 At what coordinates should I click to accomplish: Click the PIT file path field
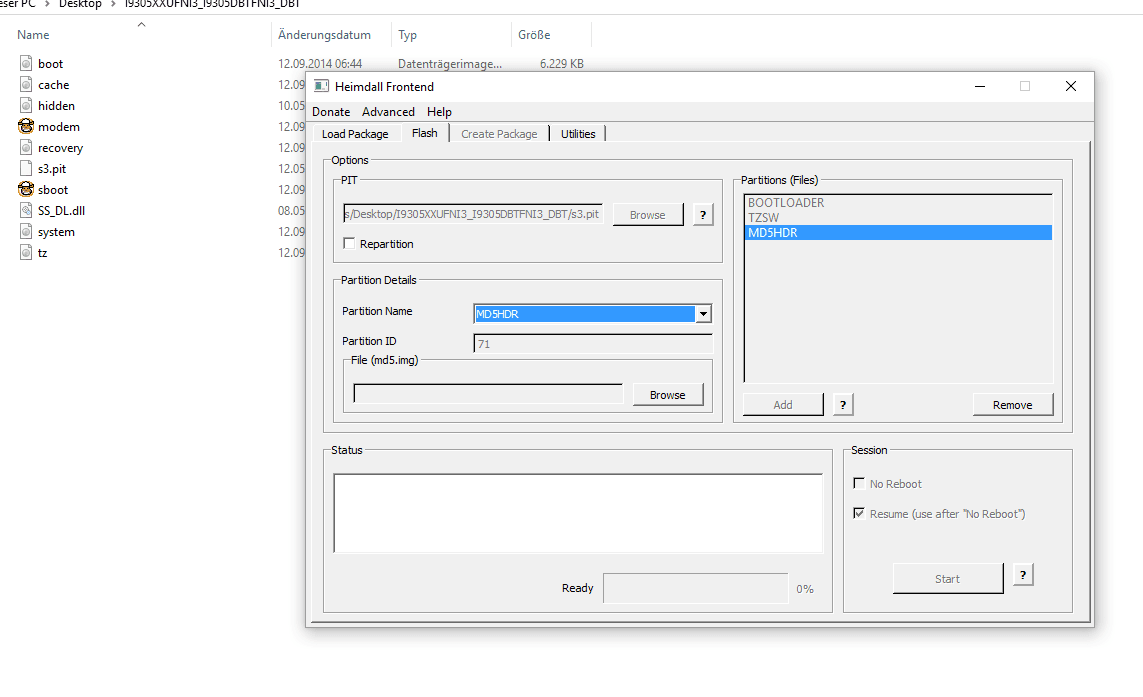tap(473, 214)
